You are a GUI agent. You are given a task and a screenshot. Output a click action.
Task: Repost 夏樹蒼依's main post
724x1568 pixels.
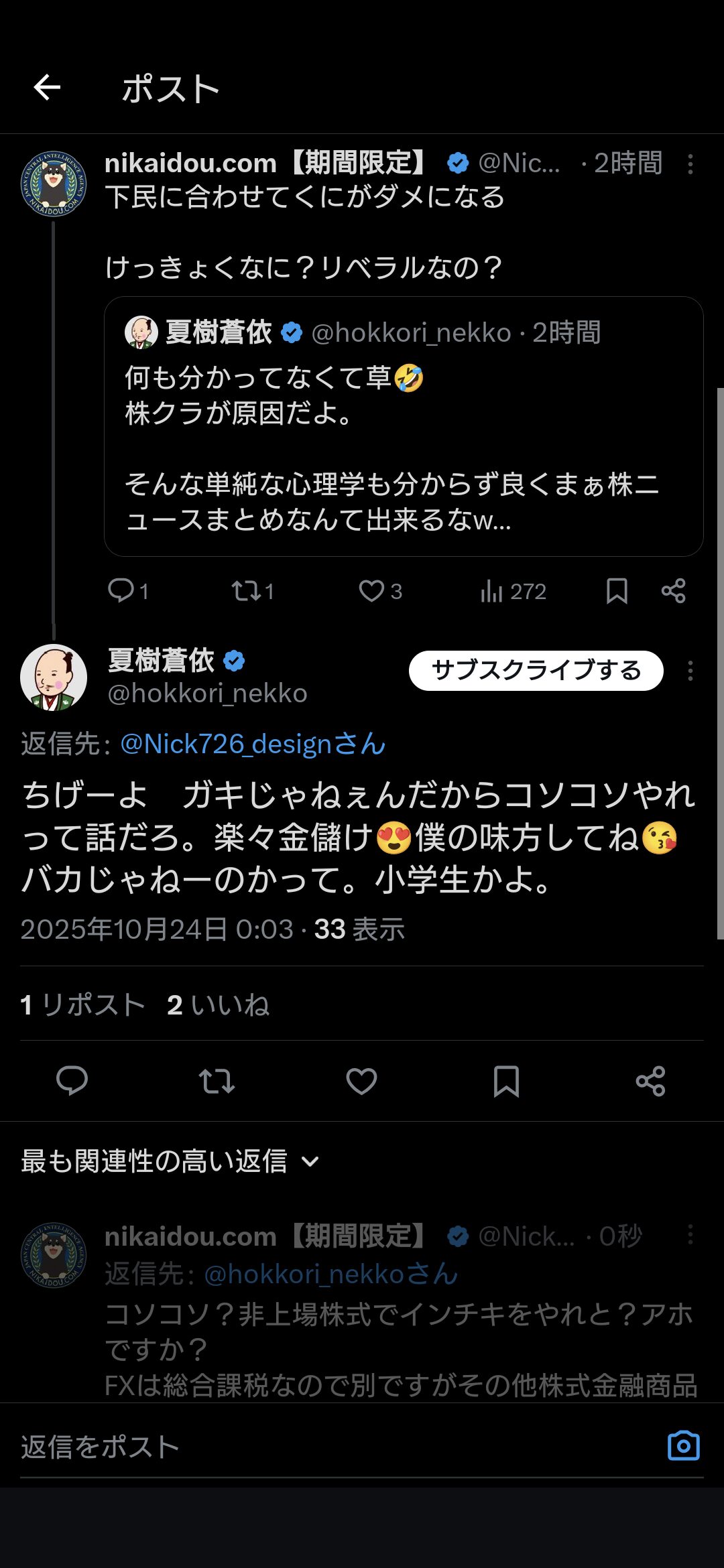(217, 1081)
